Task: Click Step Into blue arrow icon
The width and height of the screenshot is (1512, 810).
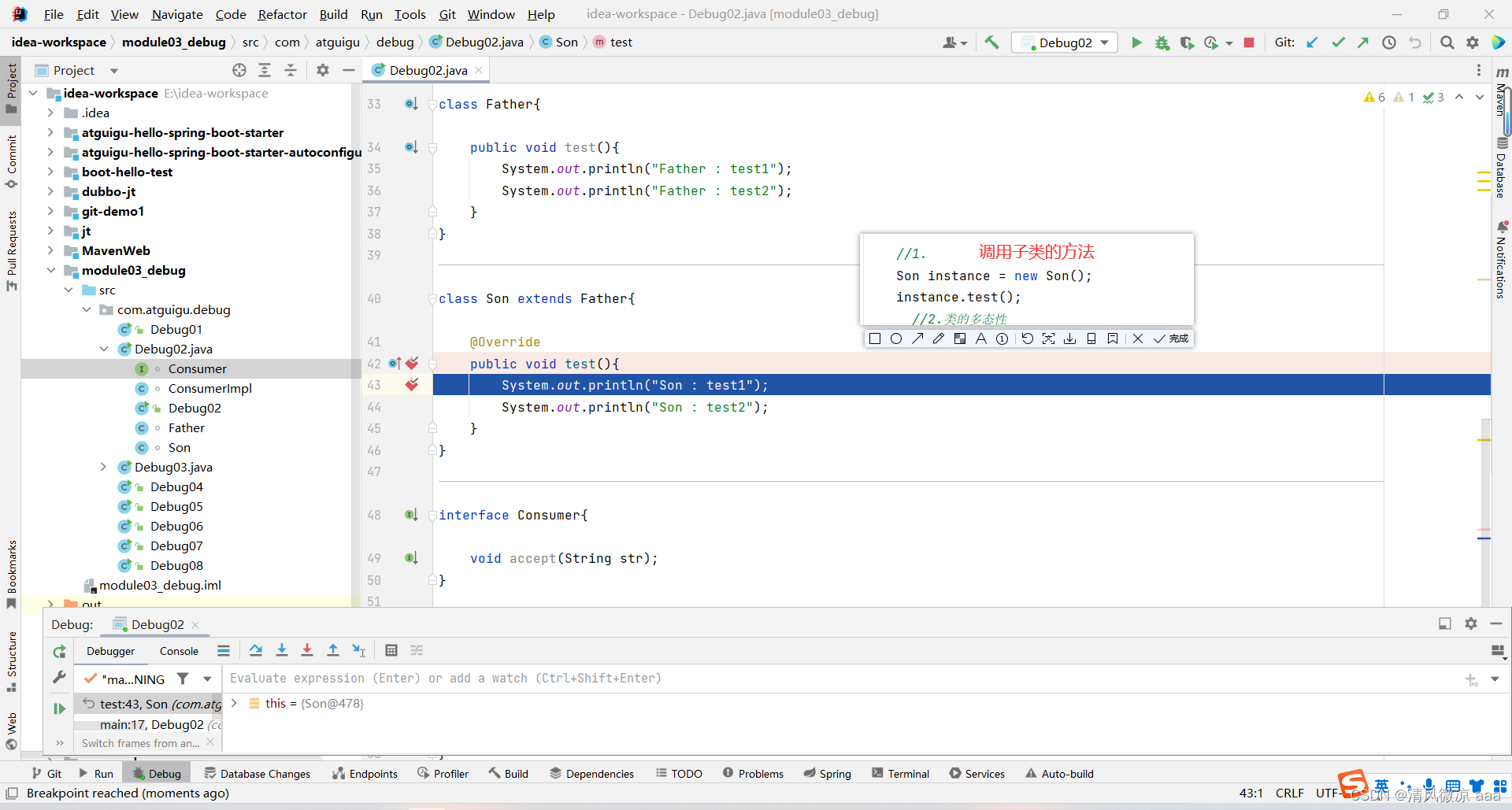Action: [x=282, y=650]
